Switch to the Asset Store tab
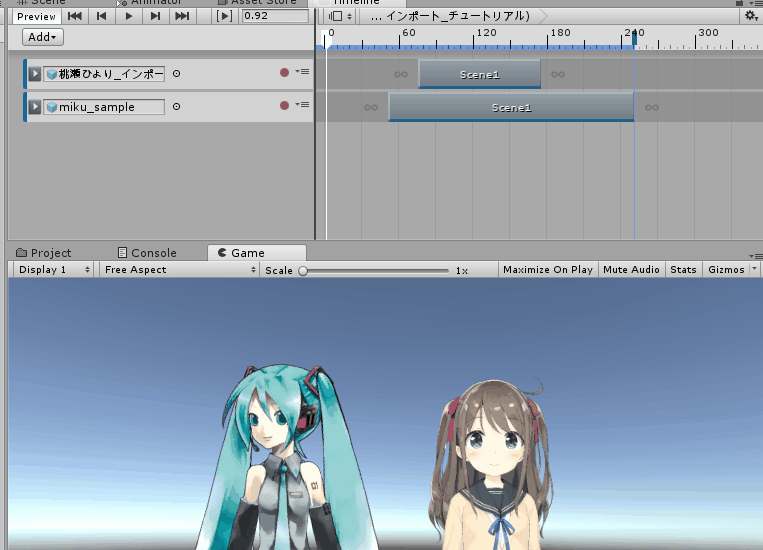Screen dimensions: 763x550 click(x=257, y=2)
